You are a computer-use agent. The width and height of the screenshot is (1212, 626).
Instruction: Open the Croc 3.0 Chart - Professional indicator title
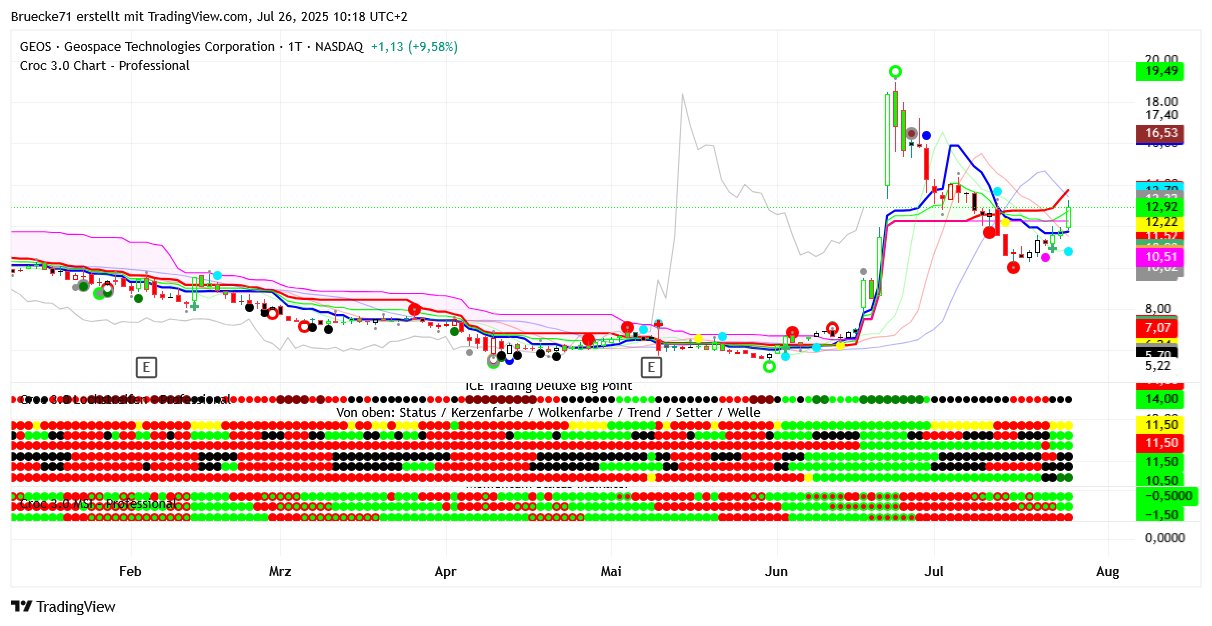[105, 65]
